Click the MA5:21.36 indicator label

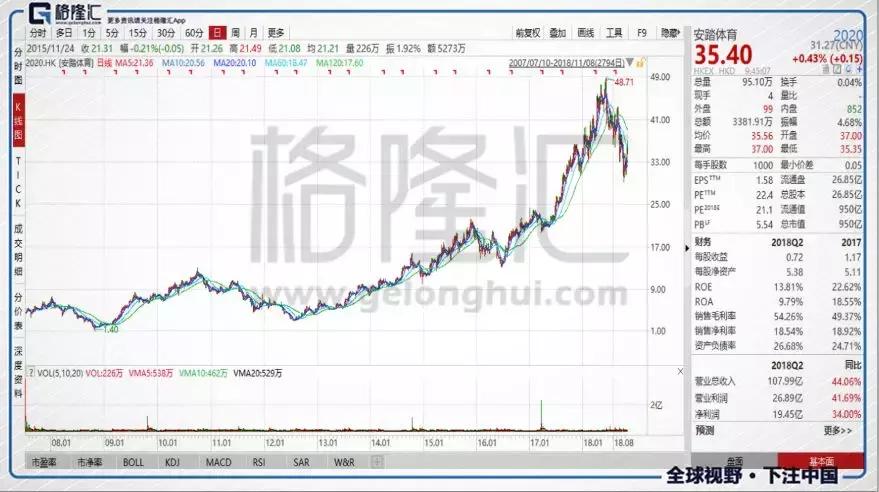(x=134, y=63)
